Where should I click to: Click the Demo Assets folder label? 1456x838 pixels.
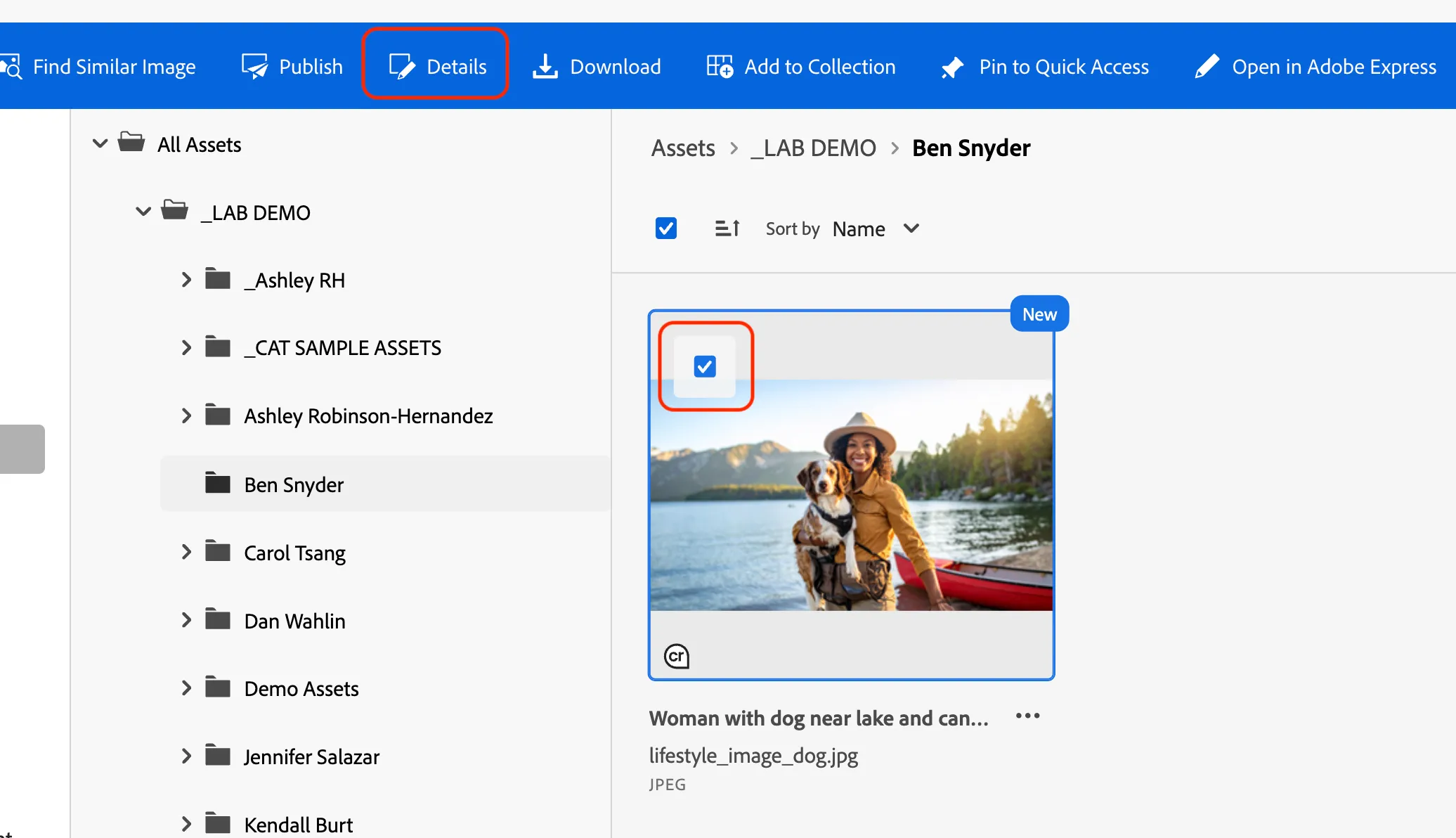(301, 689)
